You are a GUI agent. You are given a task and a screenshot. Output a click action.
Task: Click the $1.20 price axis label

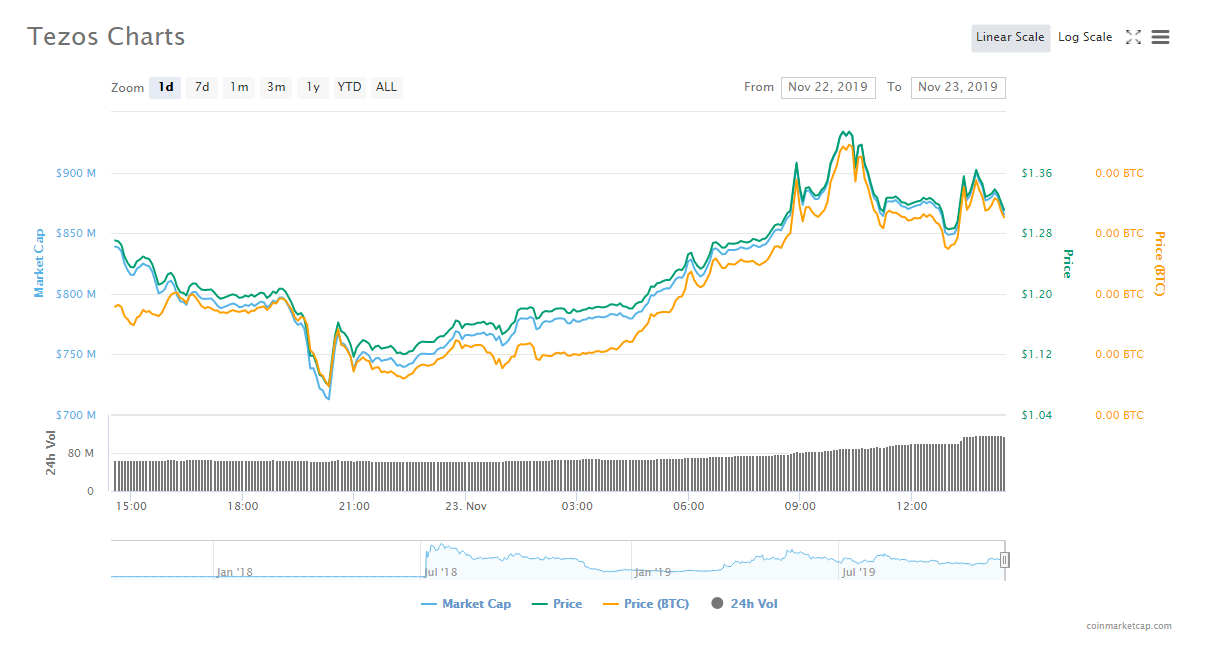coord(1036,294)
